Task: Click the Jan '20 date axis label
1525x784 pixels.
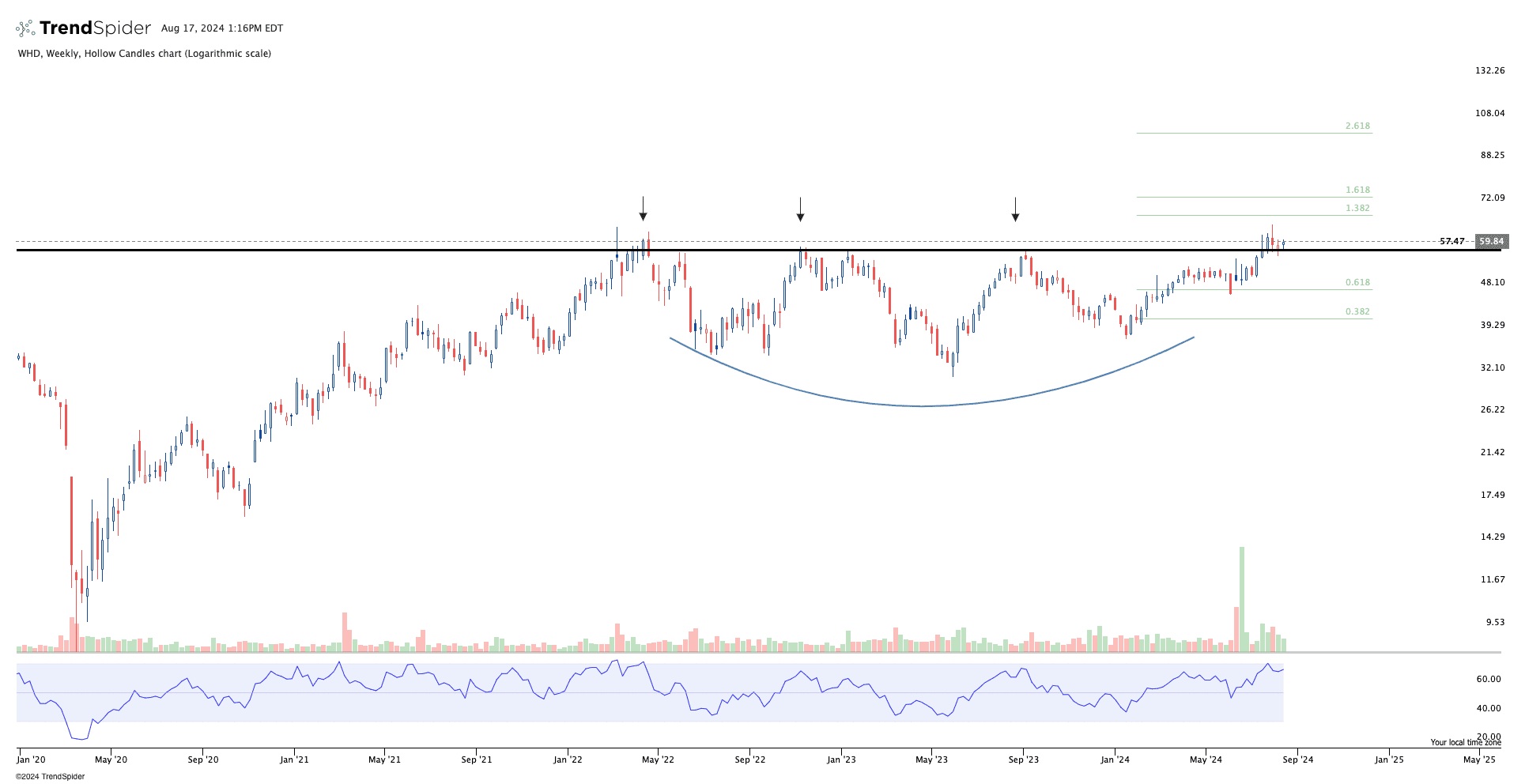Action: click(x=32, y=760)
